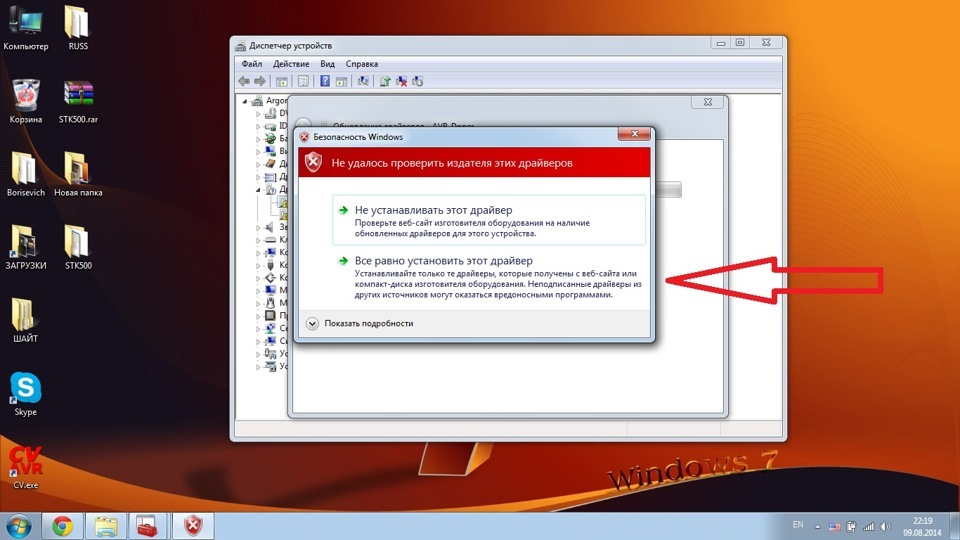The width and height of the screenshot is (960, 540).
Task: Click the Windows Security shield taskbar button
Action: [193, 526]
